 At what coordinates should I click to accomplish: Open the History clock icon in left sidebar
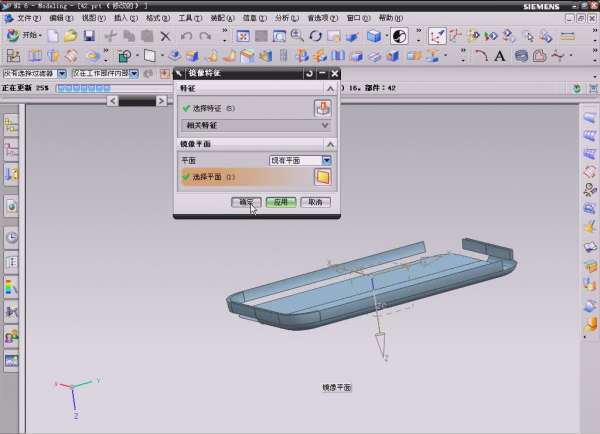(12, 237)
